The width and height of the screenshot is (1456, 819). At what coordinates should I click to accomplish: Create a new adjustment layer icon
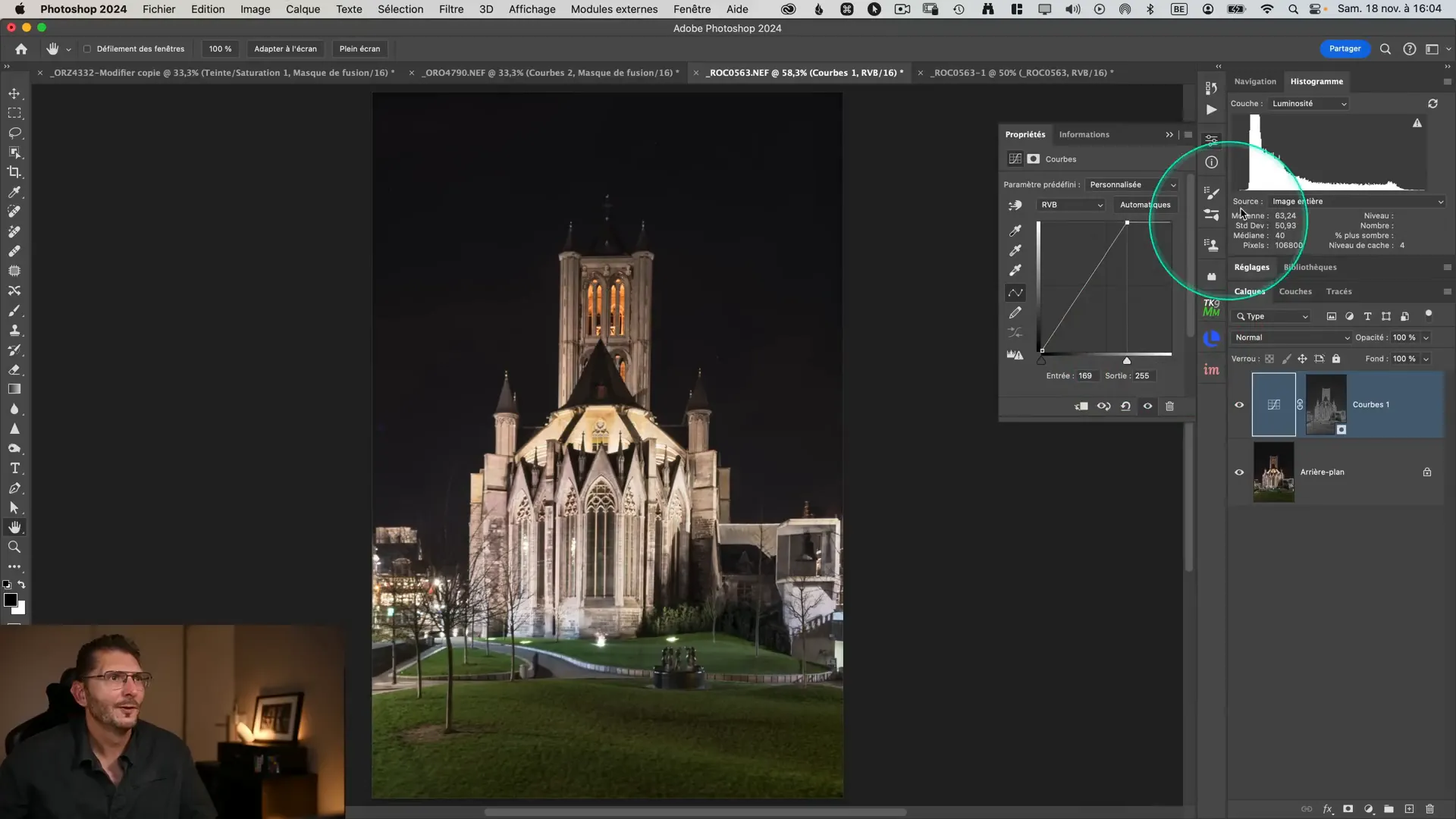(1368, 809)
